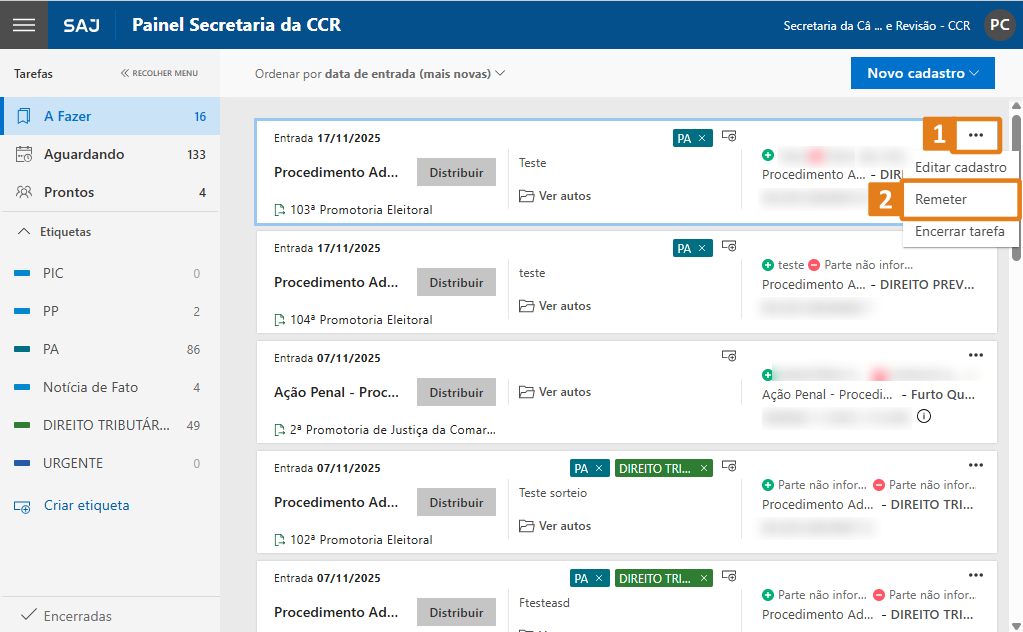Viewport: 1023px width, 632px height.
Task: Click add-tag icon on first task card
Action: (x=729, y=136)
